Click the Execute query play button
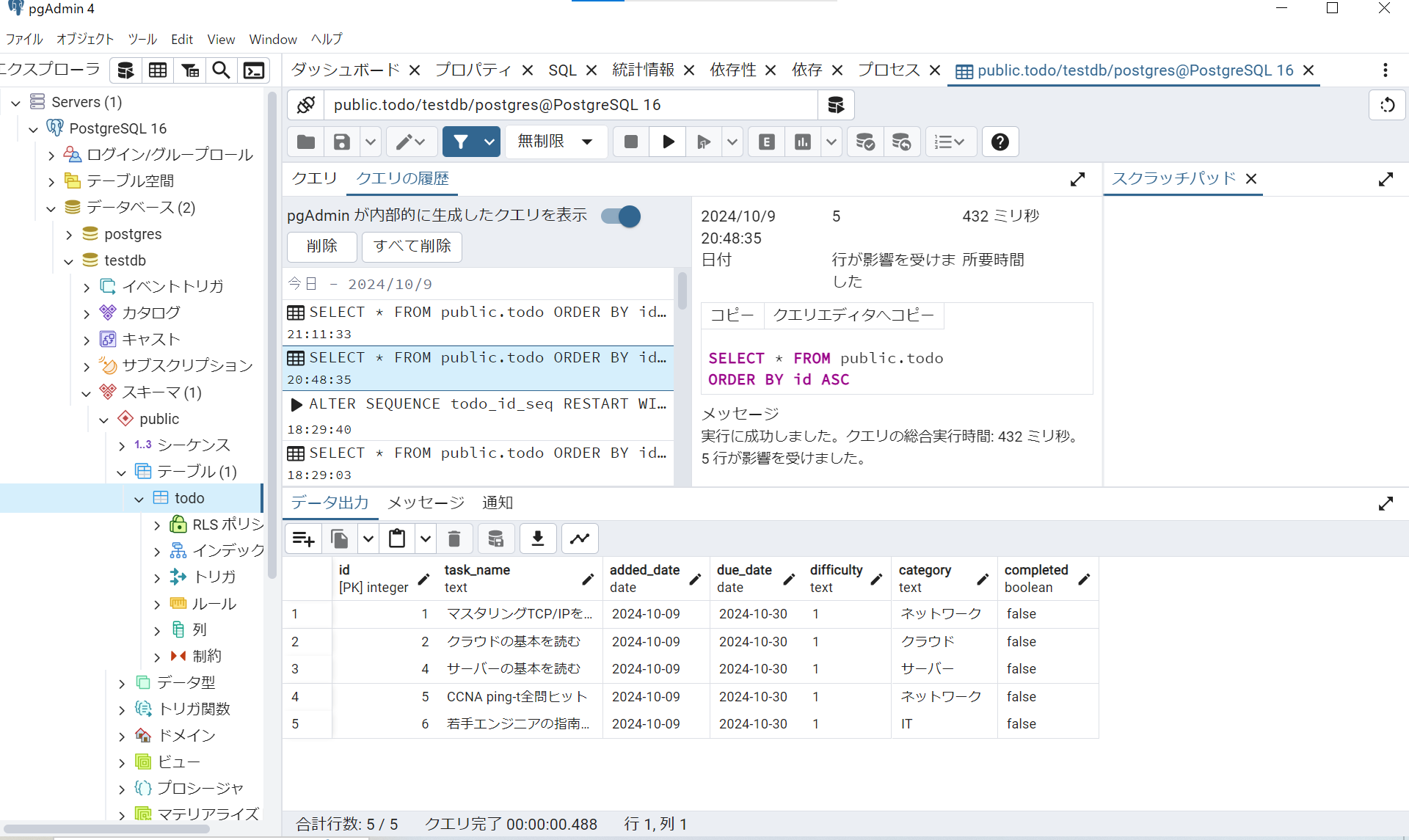The image size is (1409, 840). (668, 142)
